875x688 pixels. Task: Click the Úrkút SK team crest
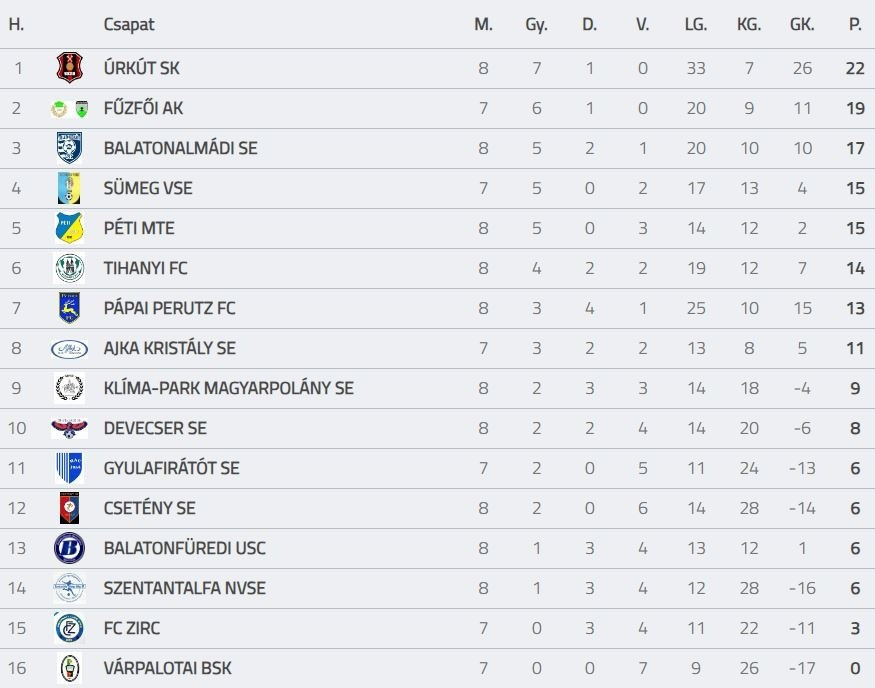pyautogui.click(x=69, y=68)
